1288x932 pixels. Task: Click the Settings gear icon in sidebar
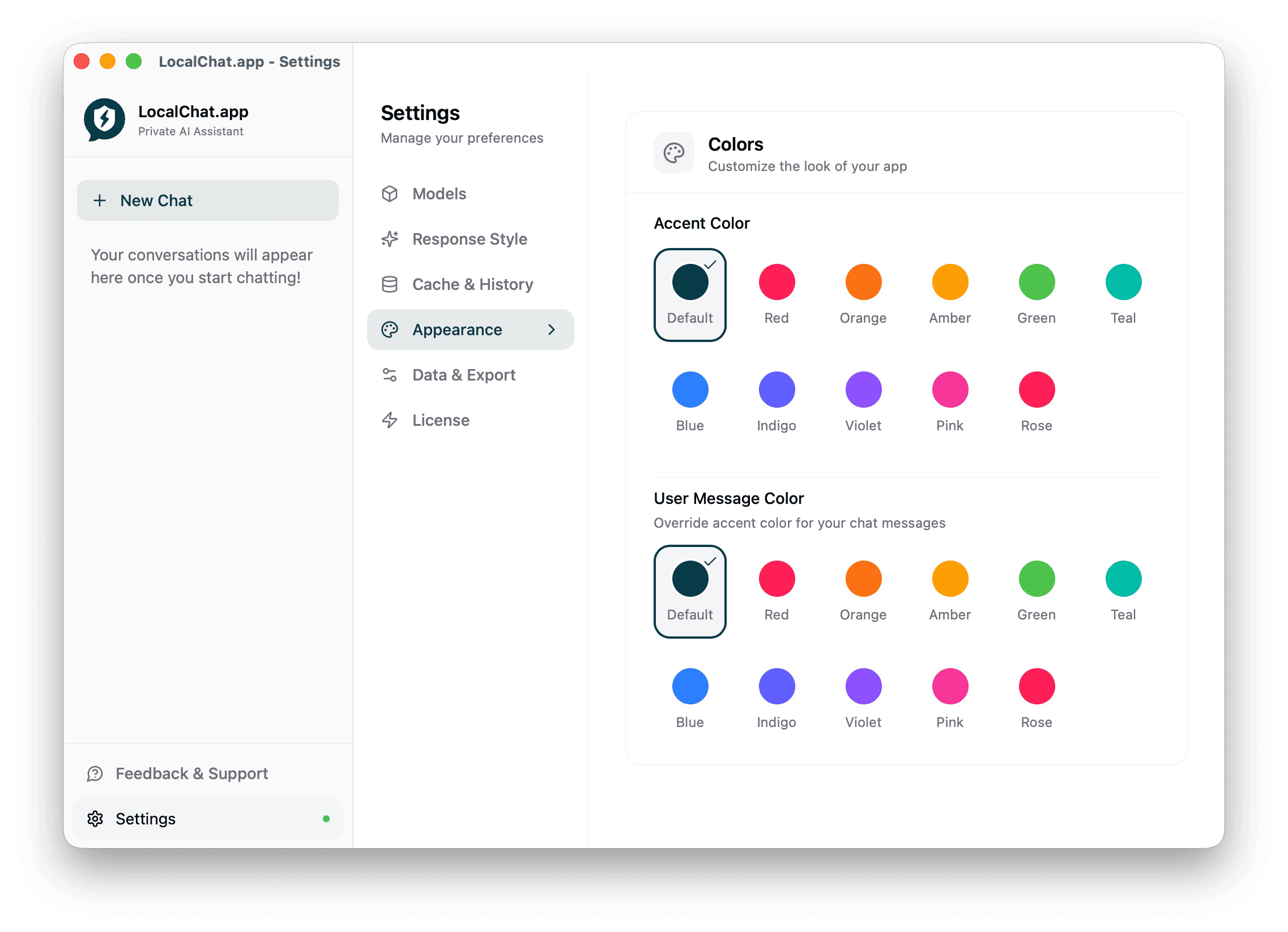95,819
